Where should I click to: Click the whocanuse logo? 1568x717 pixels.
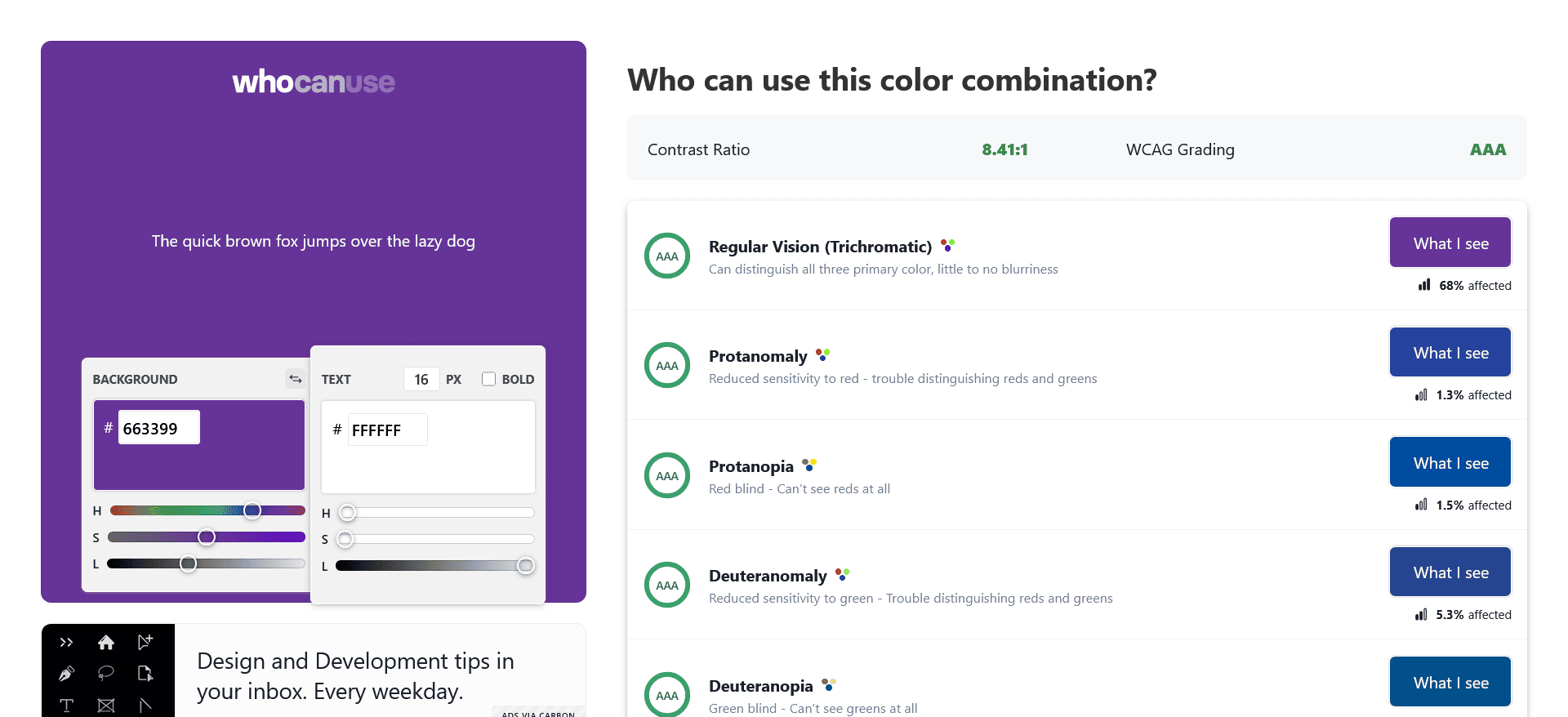point(314,82)
